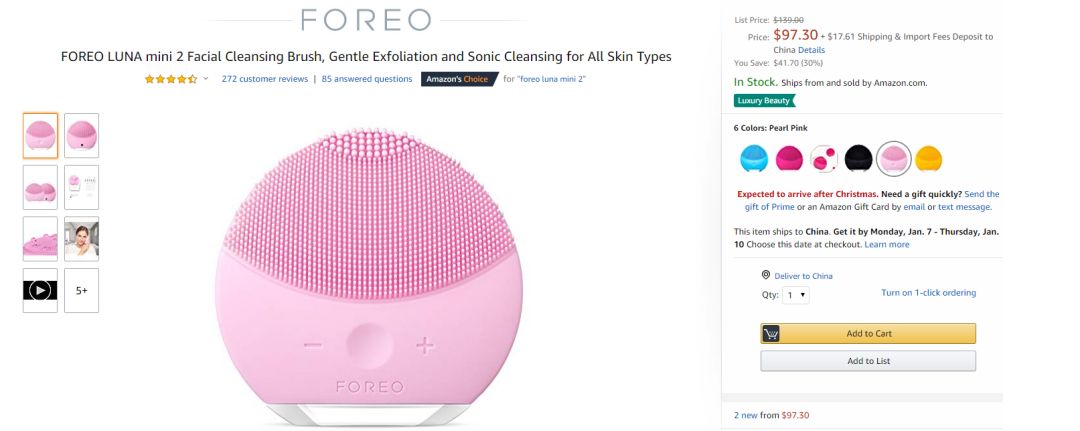Open the 85 answered questions link
Viewport: 1080px width, 431px height.
point(367,79)
